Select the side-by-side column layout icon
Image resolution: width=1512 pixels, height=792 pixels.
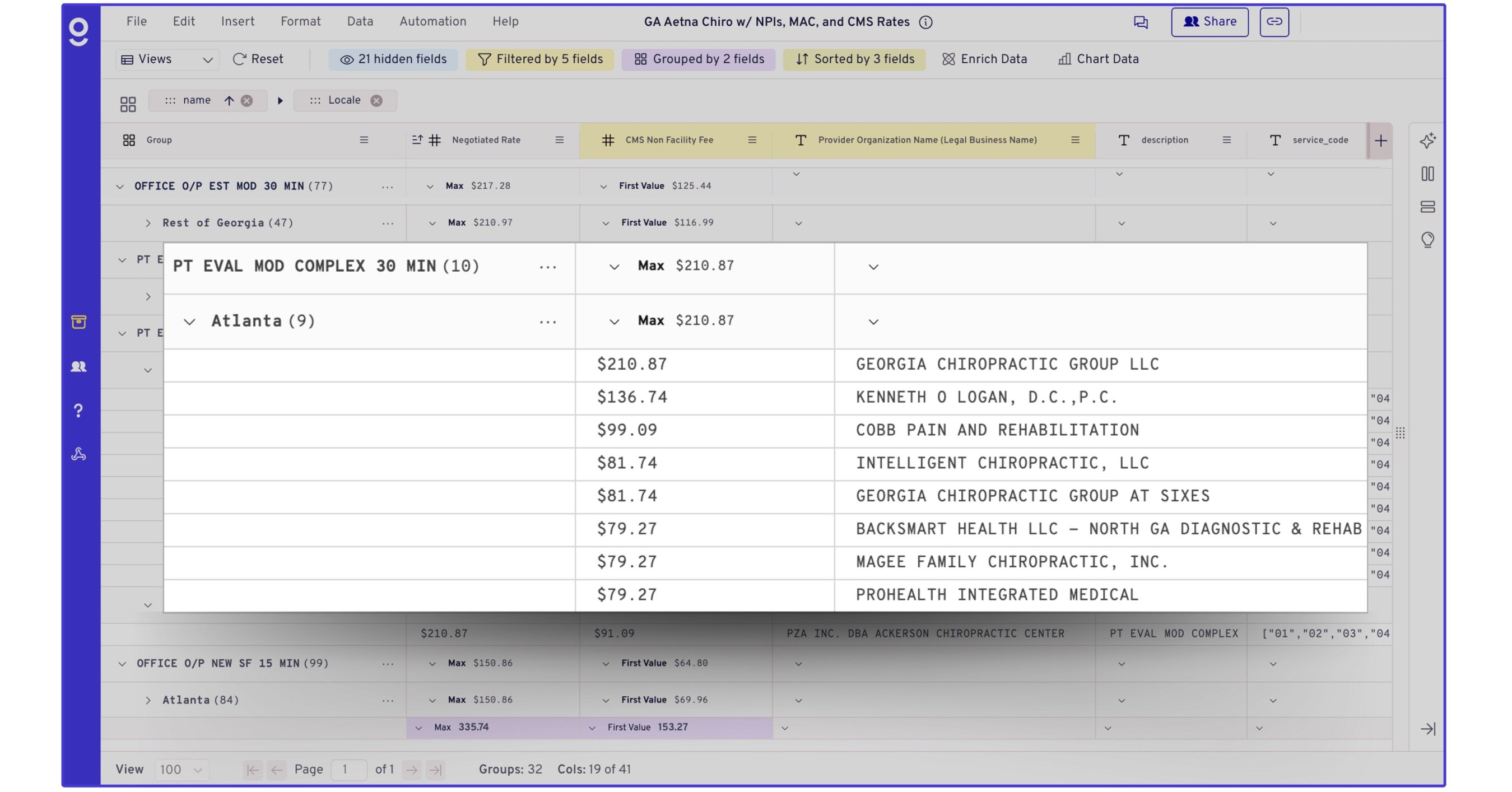pyautogui.click(x=1428, y=174)
